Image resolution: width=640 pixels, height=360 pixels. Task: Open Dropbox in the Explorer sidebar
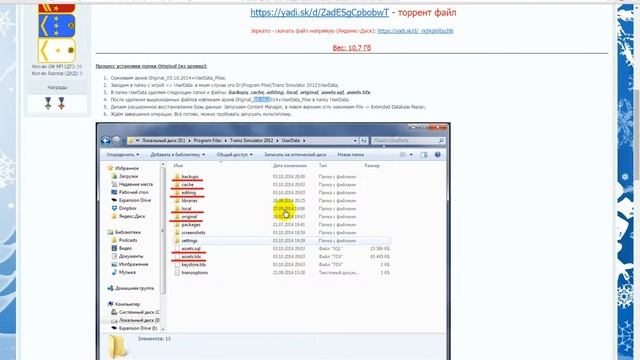[x=124, y=208]
